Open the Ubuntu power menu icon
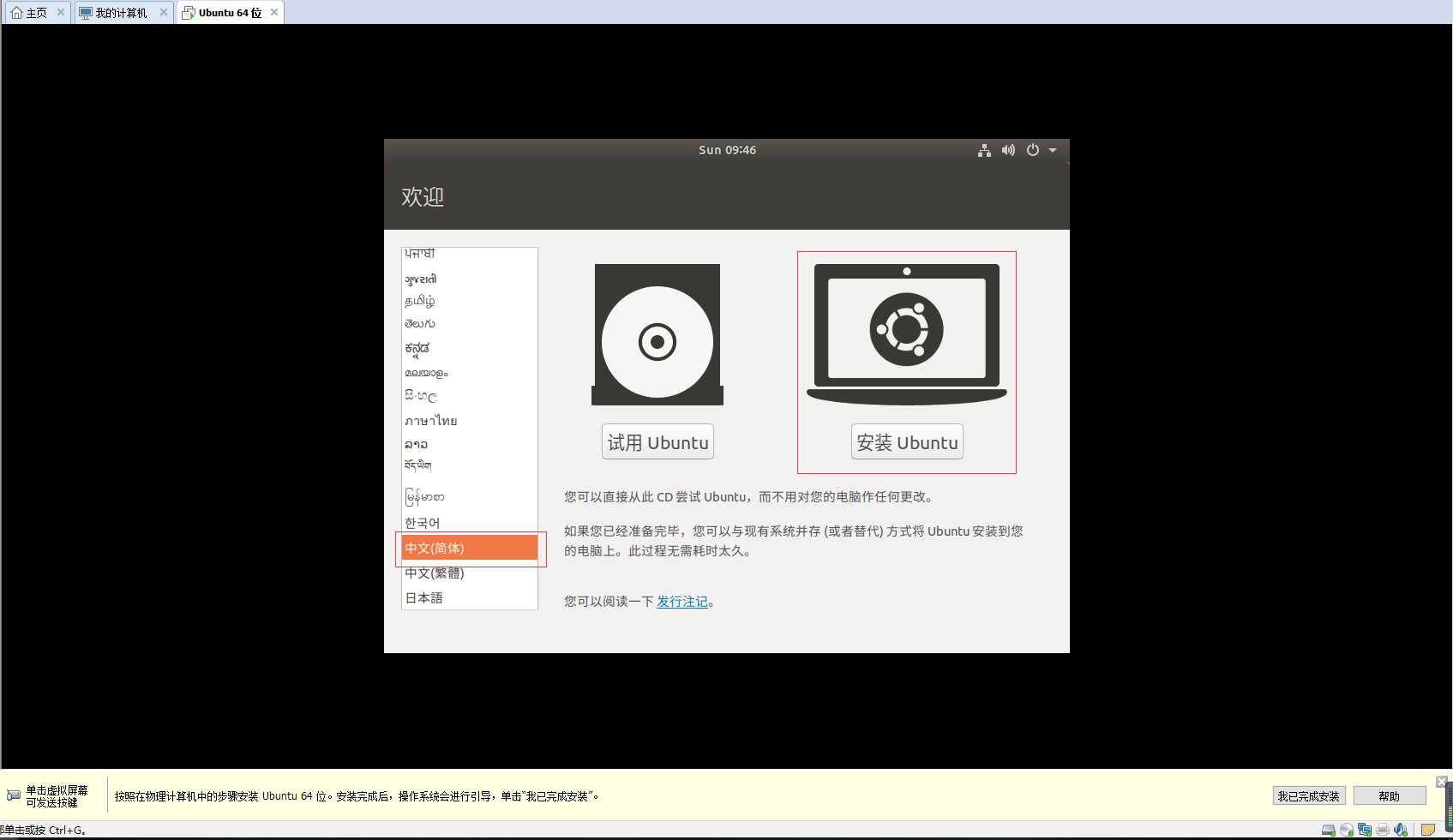Screen dimensions: 1453x840 point(1033,150)
